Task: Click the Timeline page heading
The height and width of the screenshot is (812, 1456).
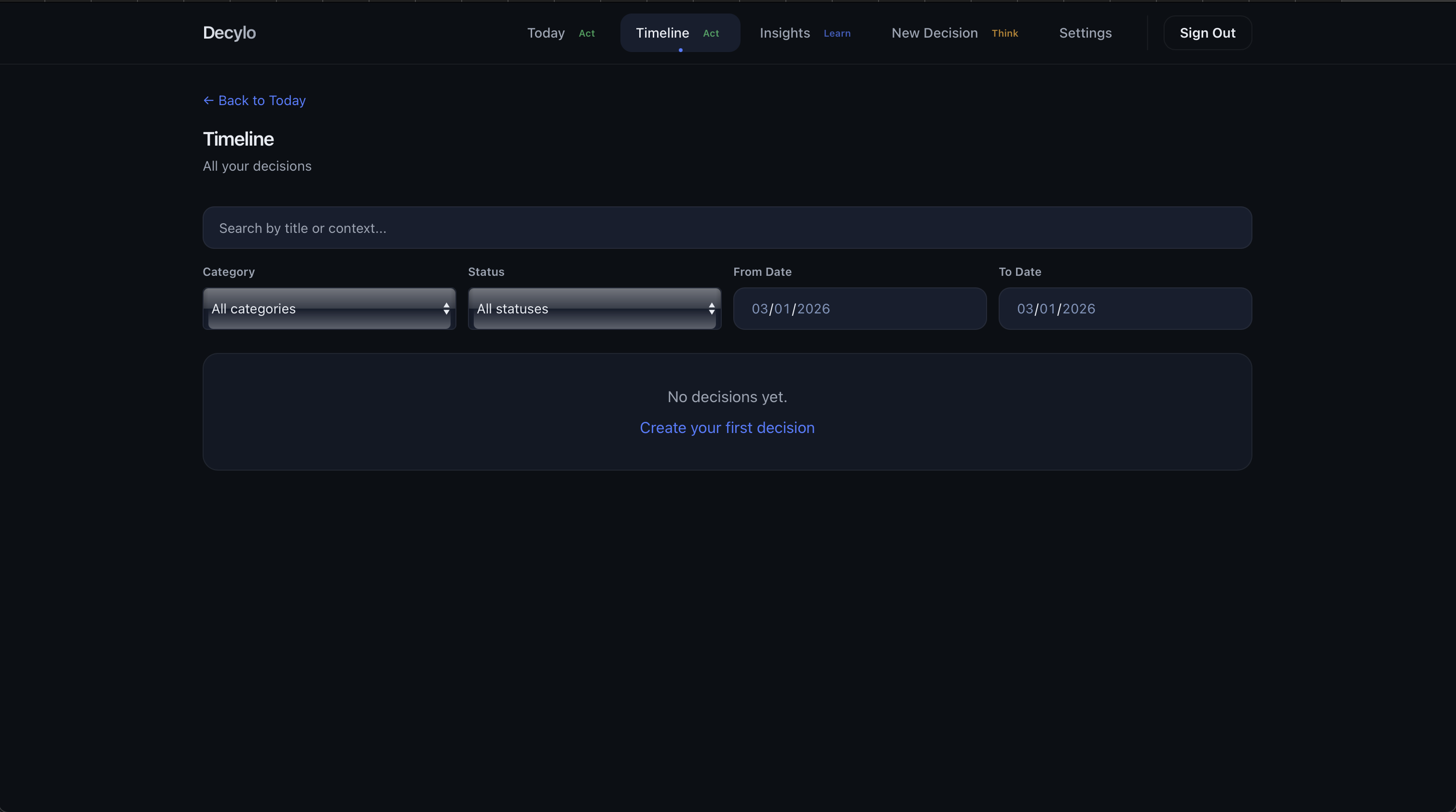Action: coord(238,139)
